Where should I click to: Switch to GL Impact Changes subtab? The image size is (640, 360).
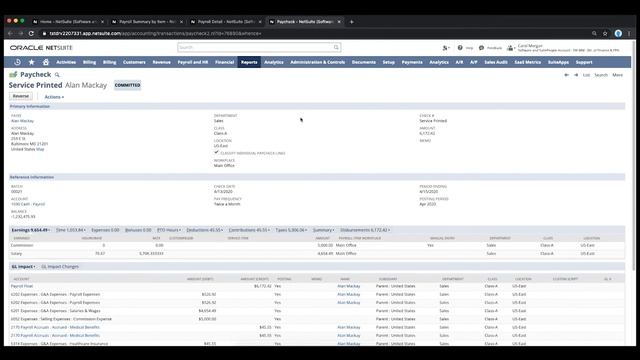click(x=60, y=267)
